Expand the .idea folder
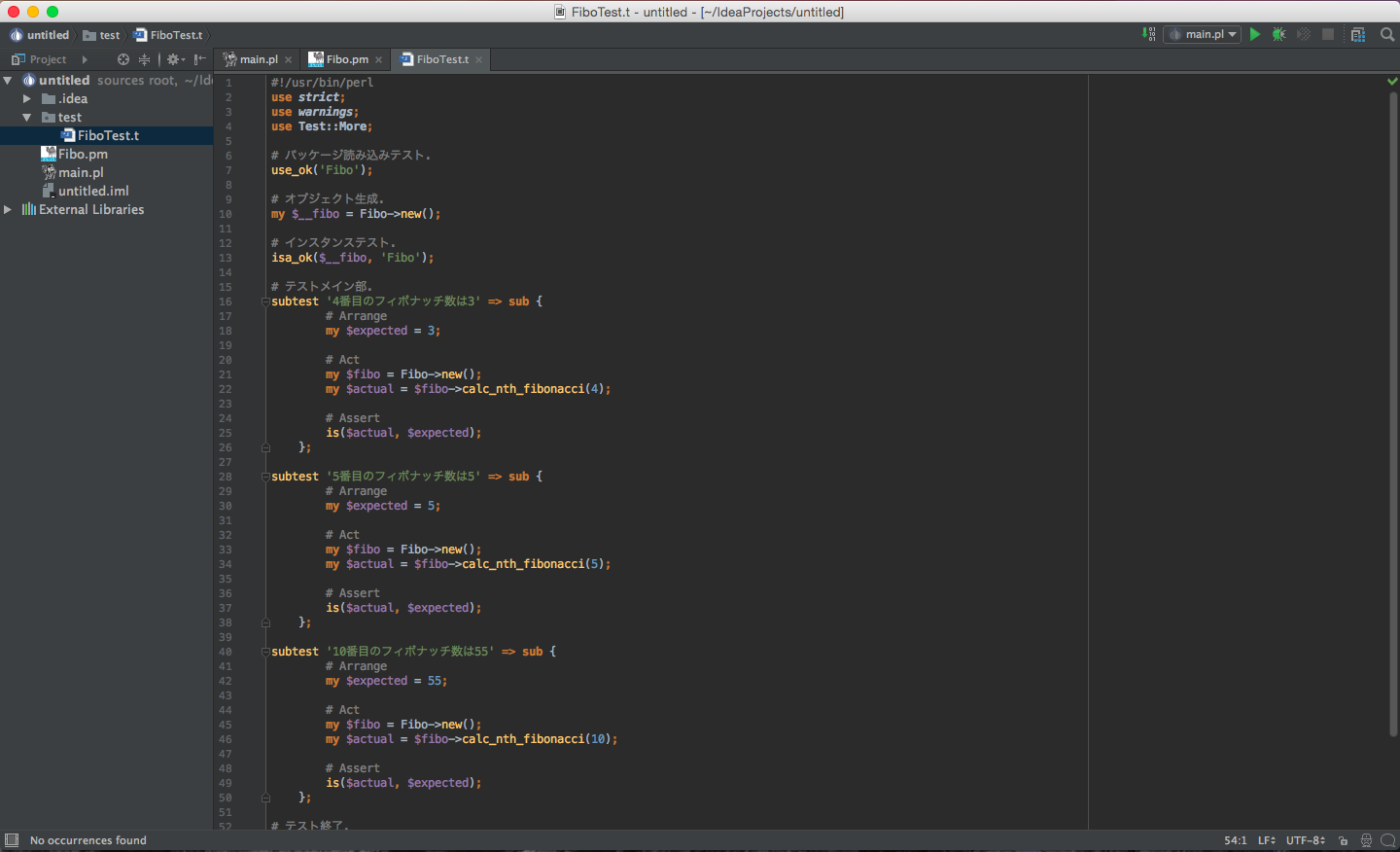 point(27,99)
